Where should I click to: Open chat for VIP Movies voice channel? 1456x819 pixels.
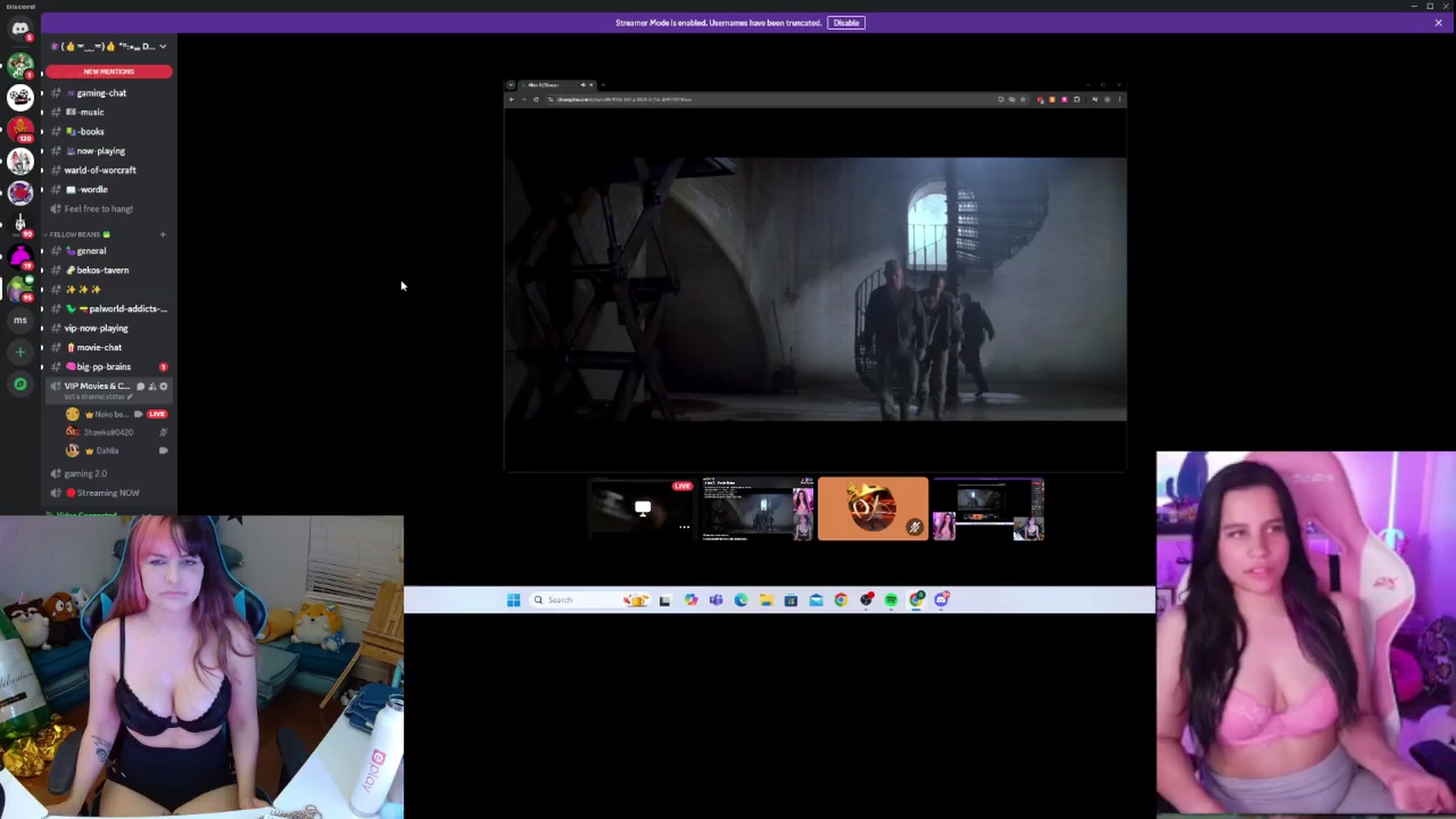140,386
